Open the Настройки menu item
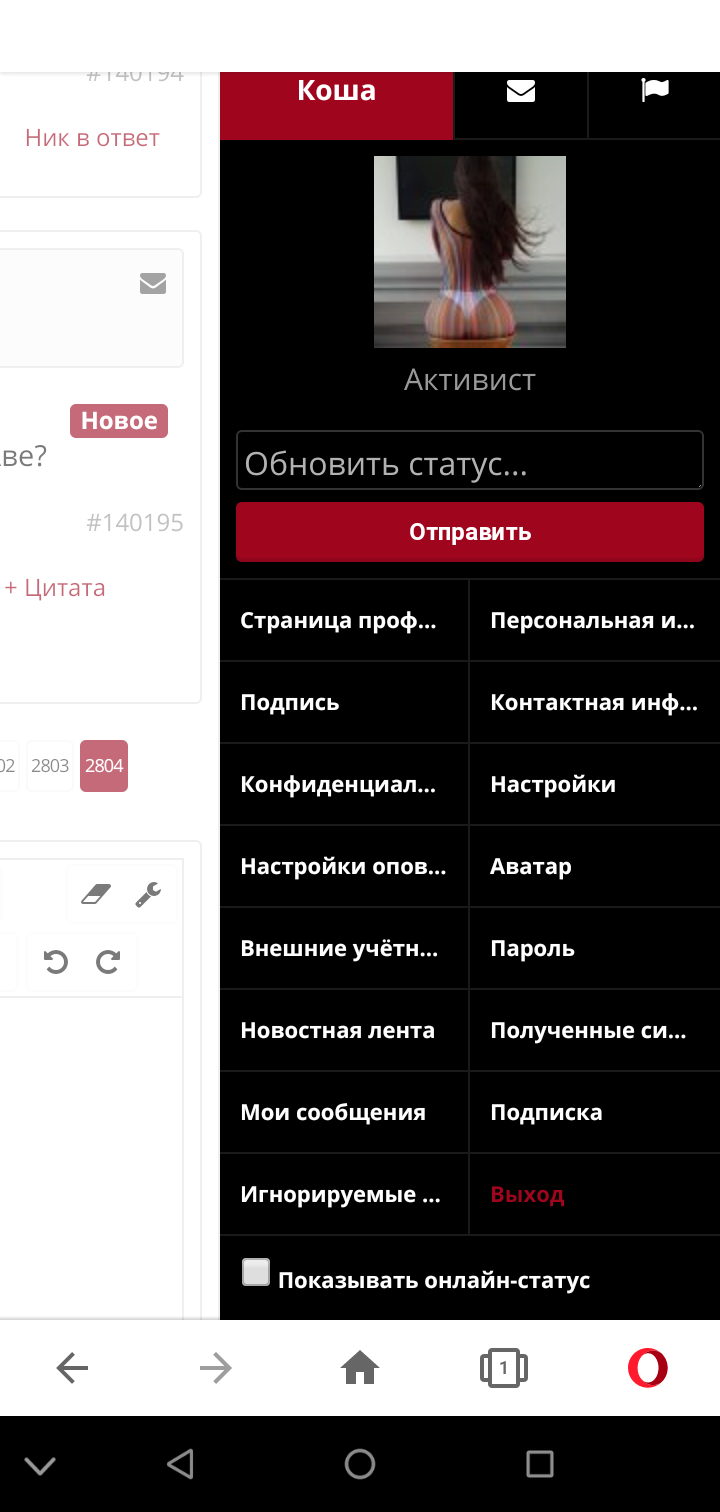 pos(595,784)
